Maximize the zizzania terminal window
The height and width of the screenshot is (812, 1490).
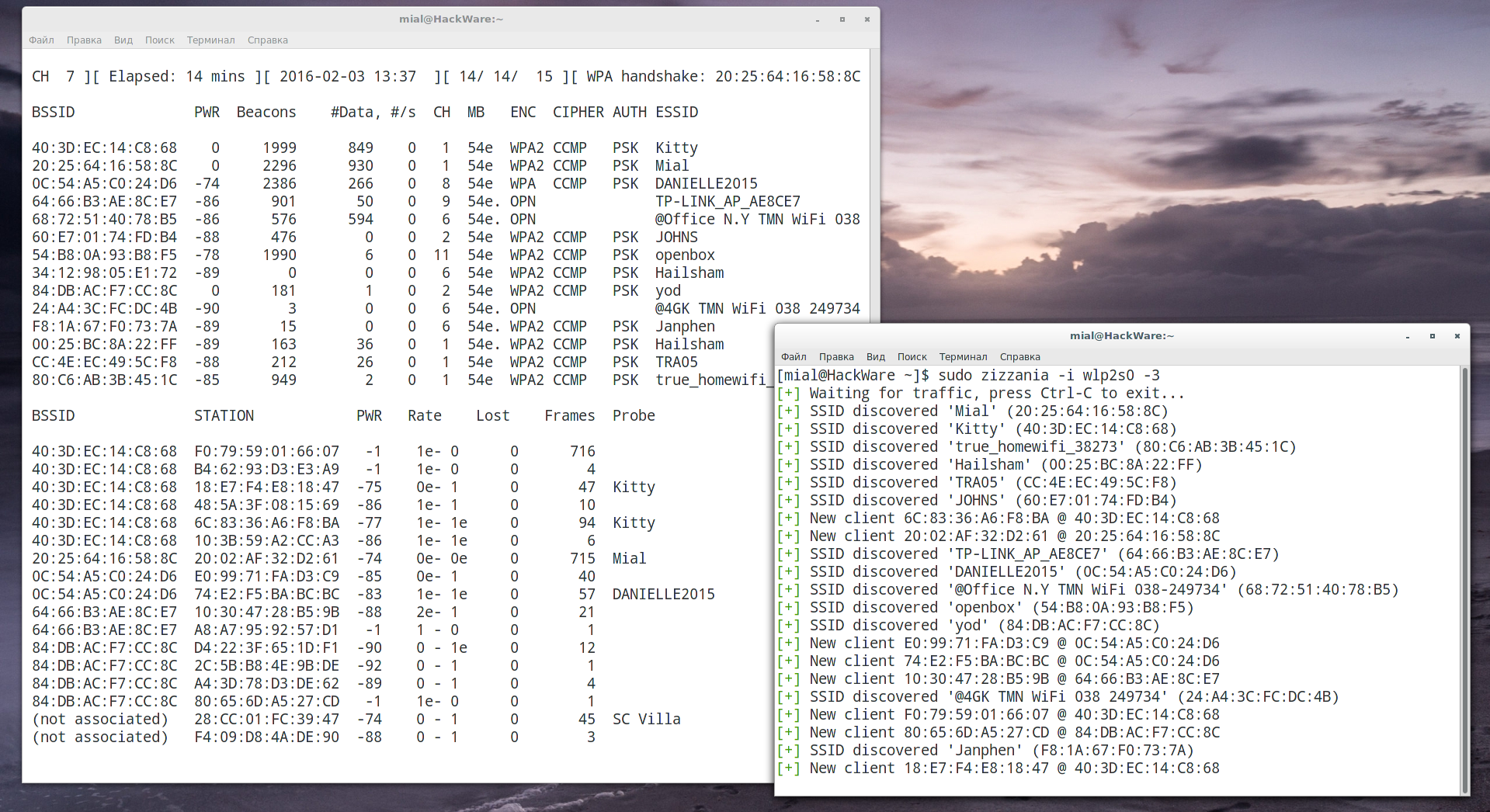point(1433,336)
